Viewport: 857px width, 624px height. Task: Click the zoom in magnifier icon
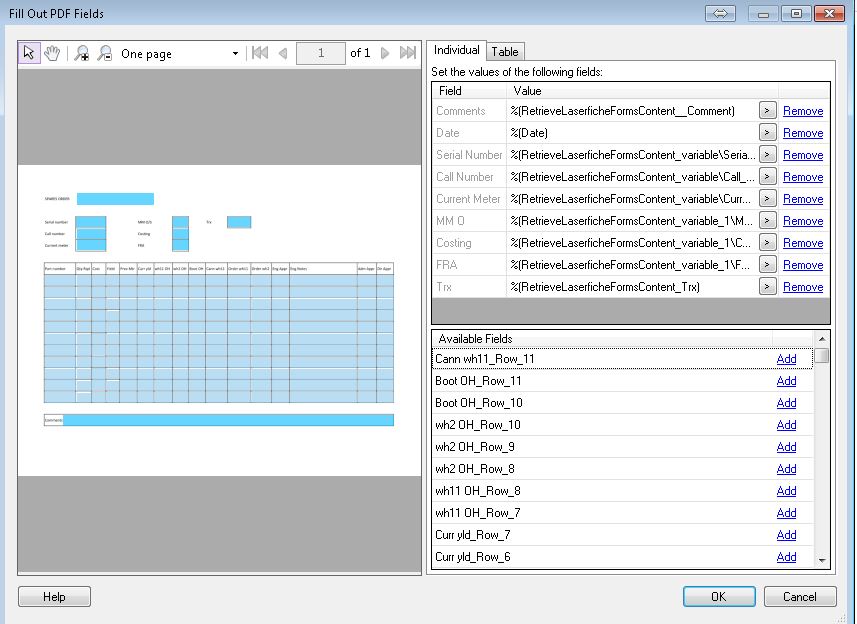pyautogui.click(x=82, y=54)
